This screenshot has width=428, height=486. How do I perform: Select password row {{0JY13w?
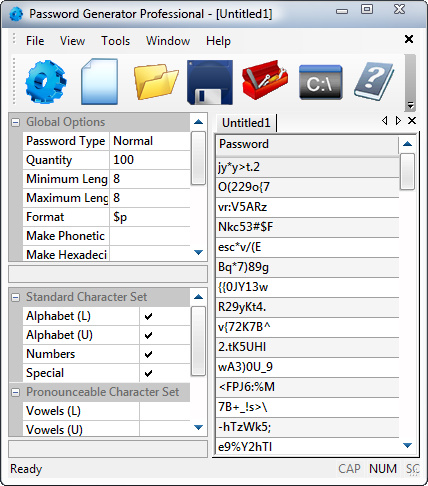(307, 287)
